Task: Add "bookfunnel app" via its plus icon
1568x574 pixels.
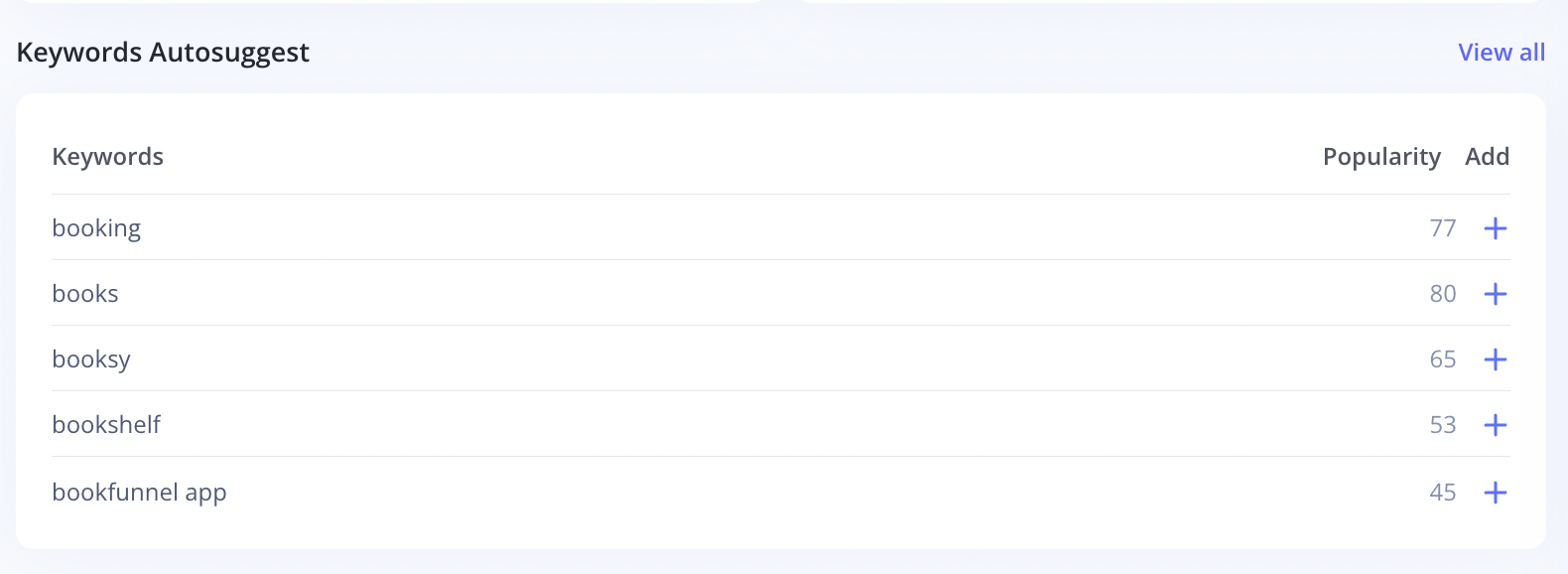Action: (1495, 493)
